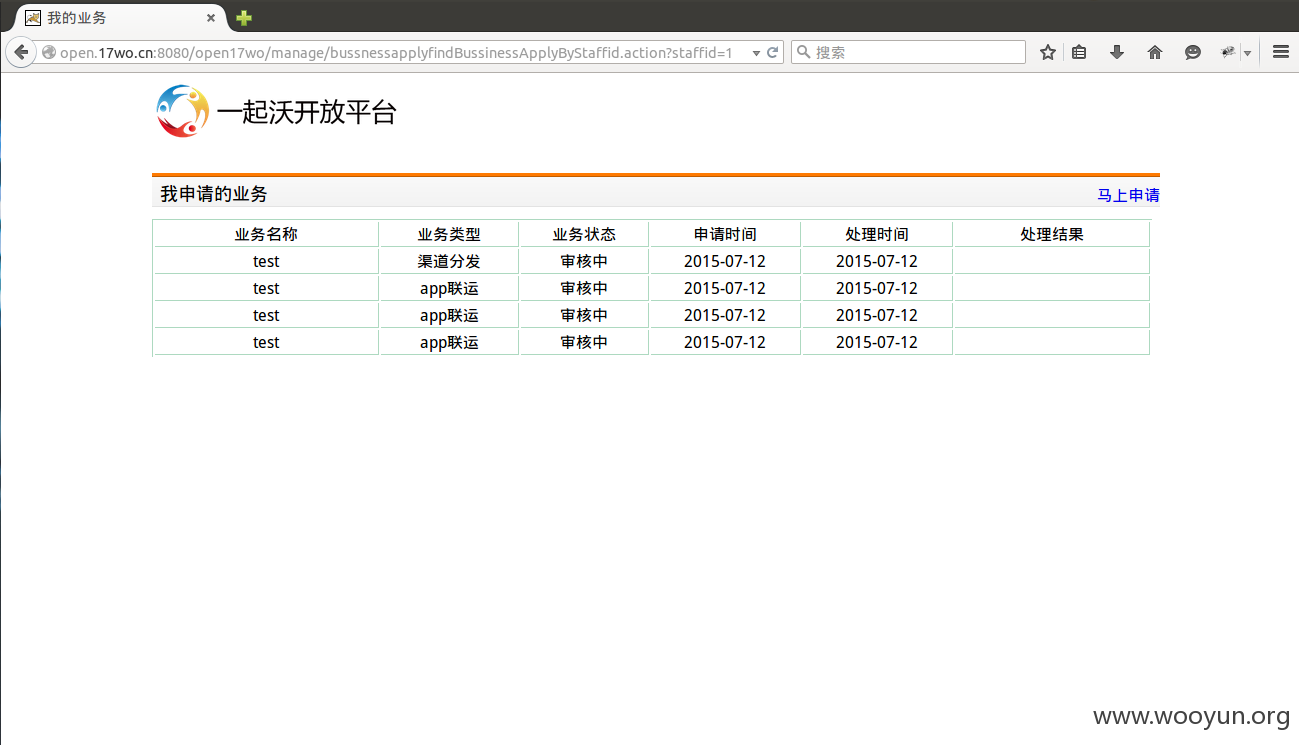Close the 我的业务 tab
Image resolution: width=1299 pixels, height=745 pixels.
pyautogui.click(x=211, y=18)
